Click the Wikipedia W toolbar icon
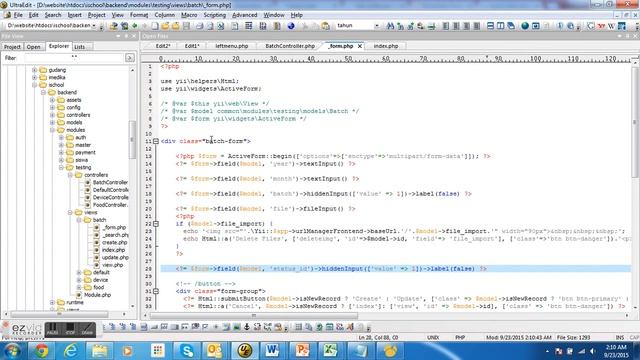Screen dimensions: 640x360 (611, 26)
